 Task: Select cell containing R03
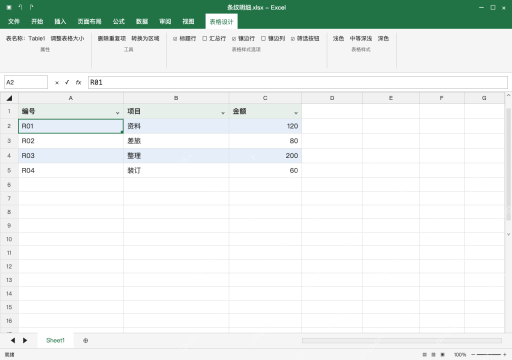coord(71,156)
